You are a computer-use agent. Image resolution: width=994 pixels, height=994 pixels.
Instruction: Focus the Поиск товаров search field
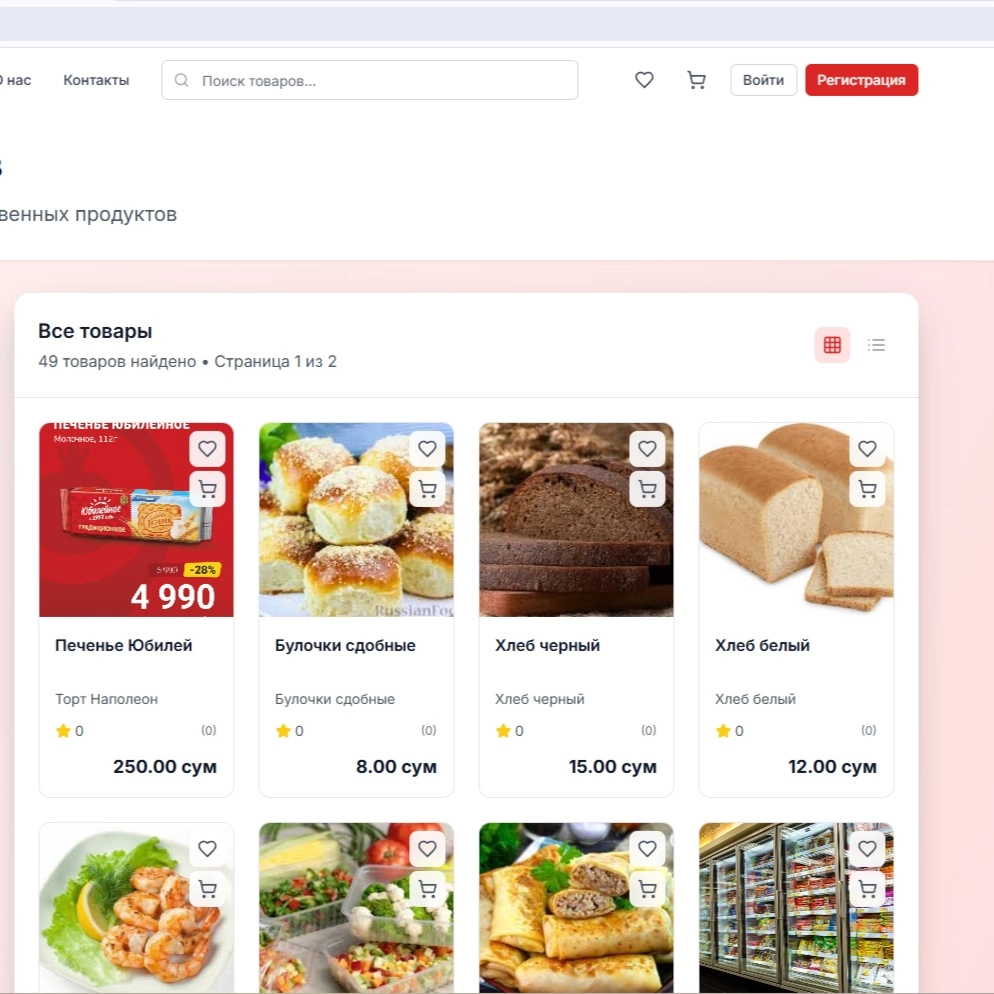[370, 80]
